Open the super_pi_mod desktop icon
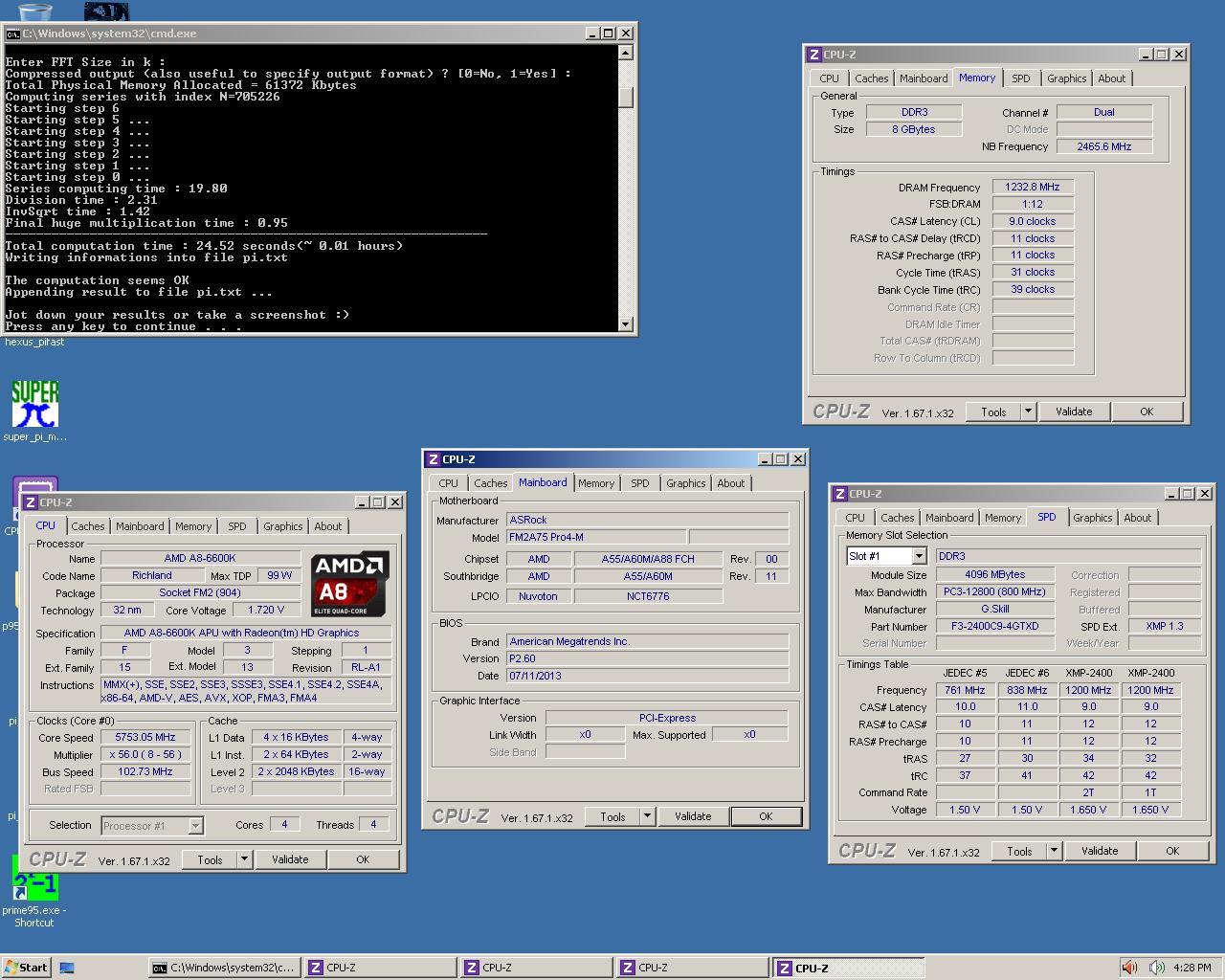The width and height of the screenshot is (1225, 980). click(x=35, y=411)
